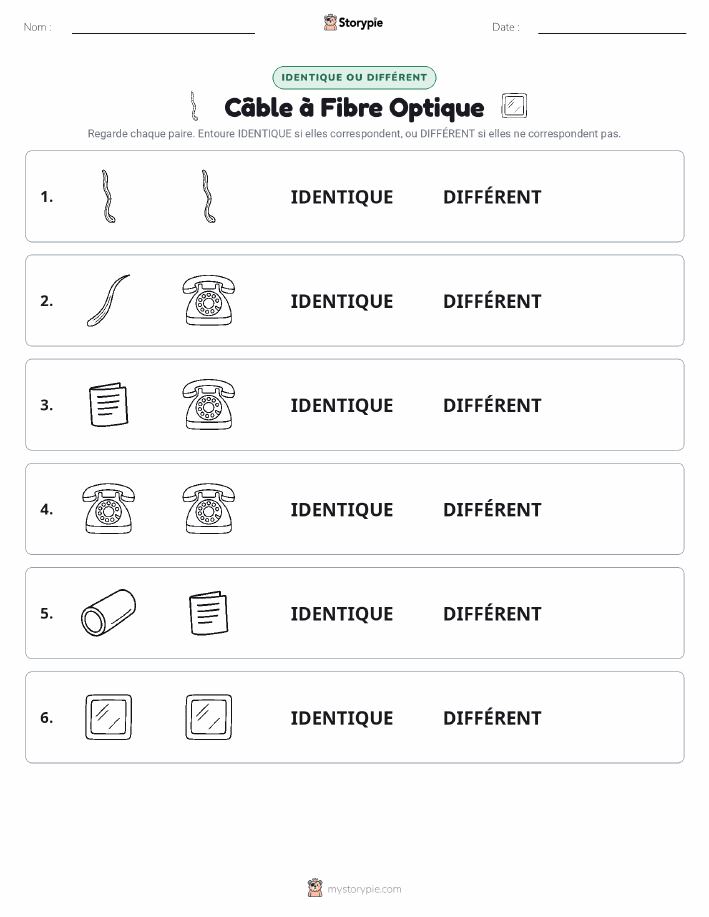
Task: Select DIFFÉRENT for row 5
Action: (x=492, y=613)
